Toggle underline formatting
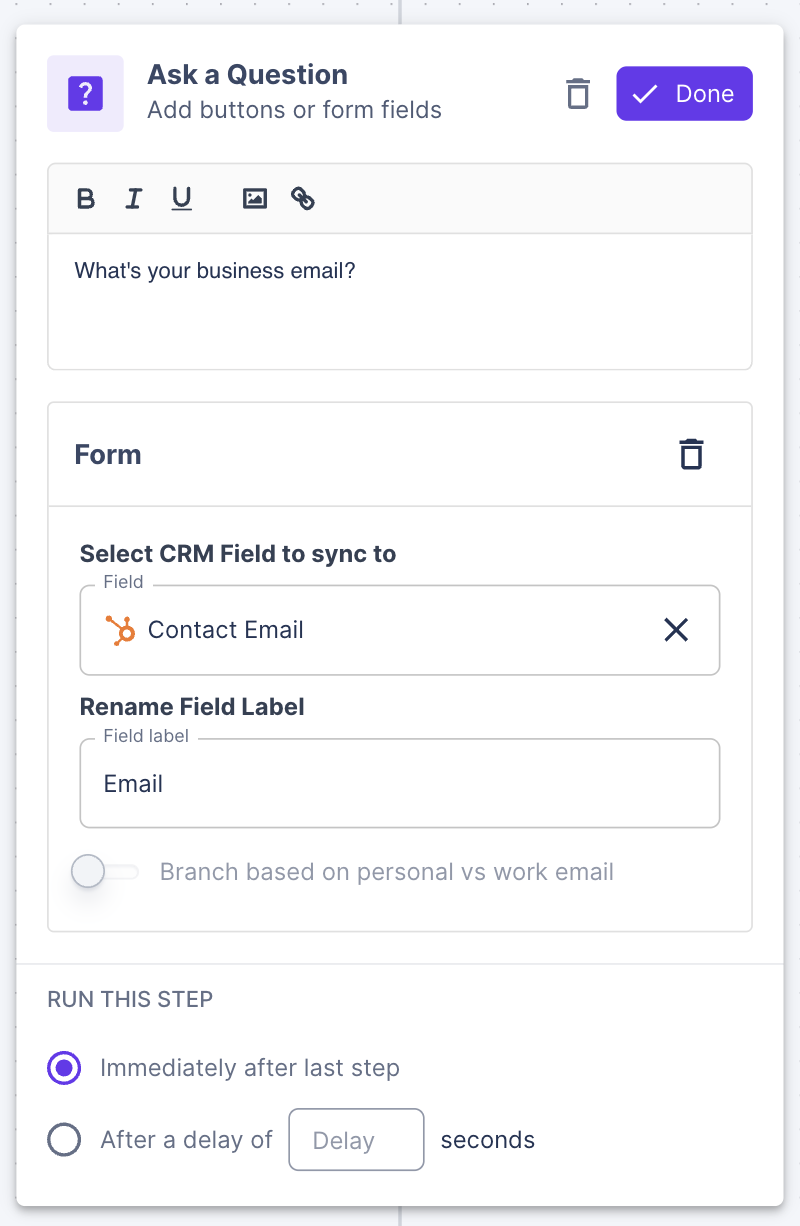This screenshot has height=1226, width=800. click(x=181, y=199)
